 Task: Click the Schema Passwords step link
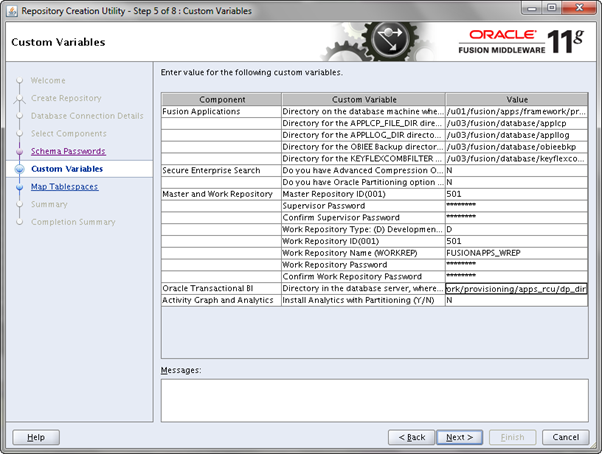[x=68, y=151]
